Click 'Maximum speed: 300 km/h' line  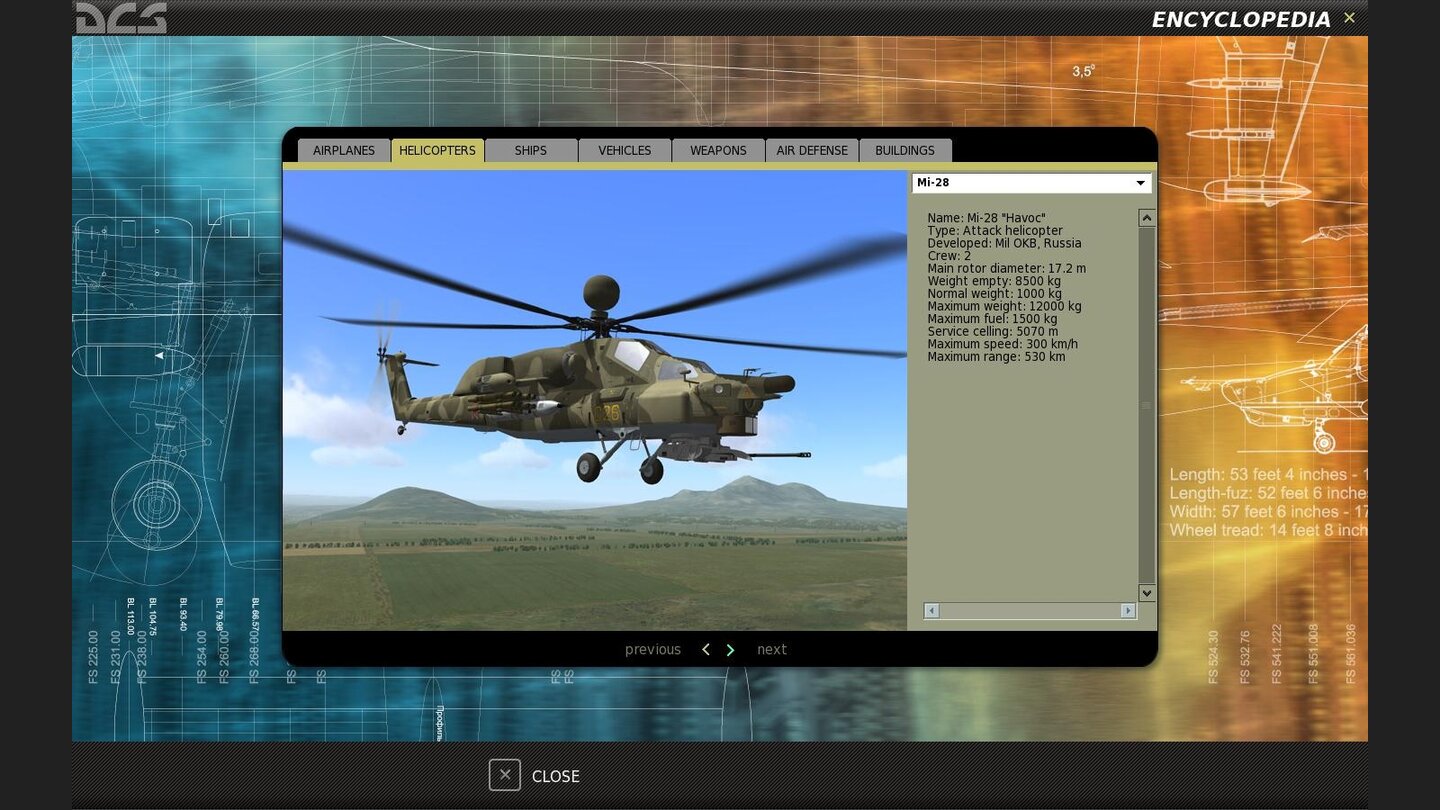point(1002,344)
